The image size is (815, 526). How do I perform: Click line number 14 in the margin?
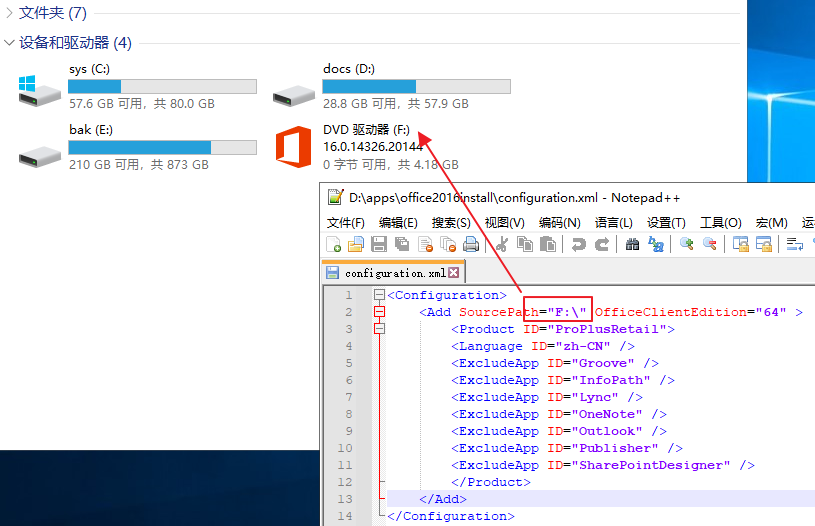[345, 516]
